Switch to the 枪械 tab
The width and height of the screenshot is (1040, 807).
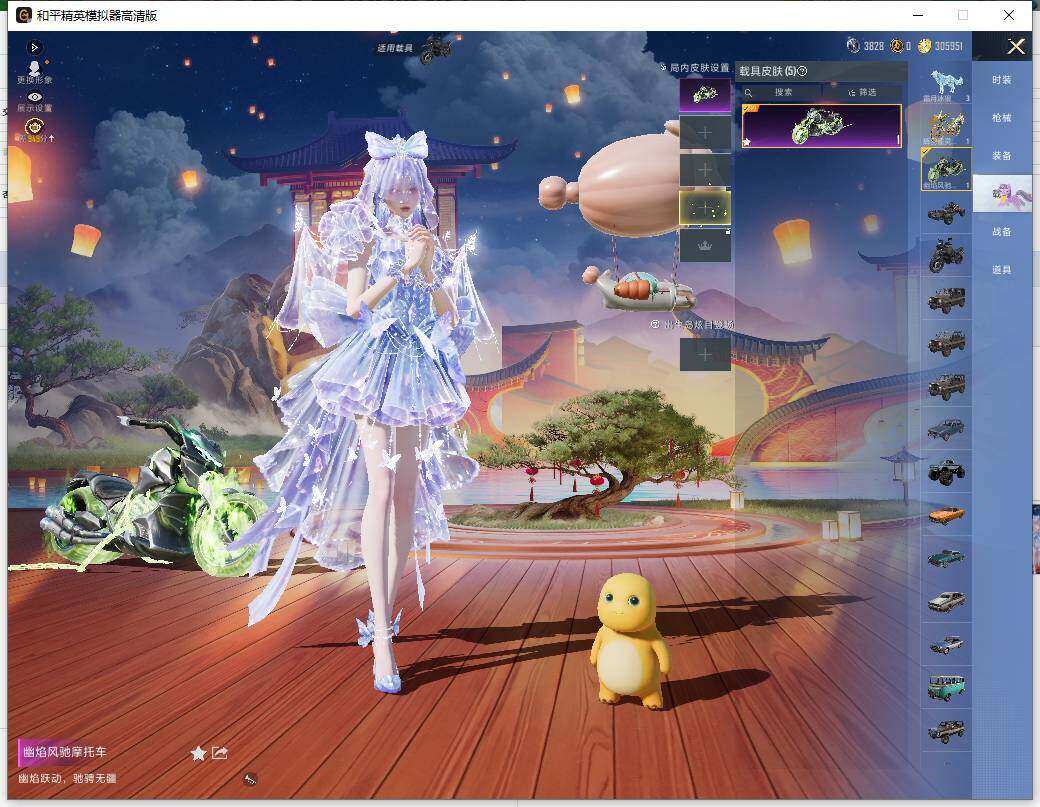point(1002,117)
